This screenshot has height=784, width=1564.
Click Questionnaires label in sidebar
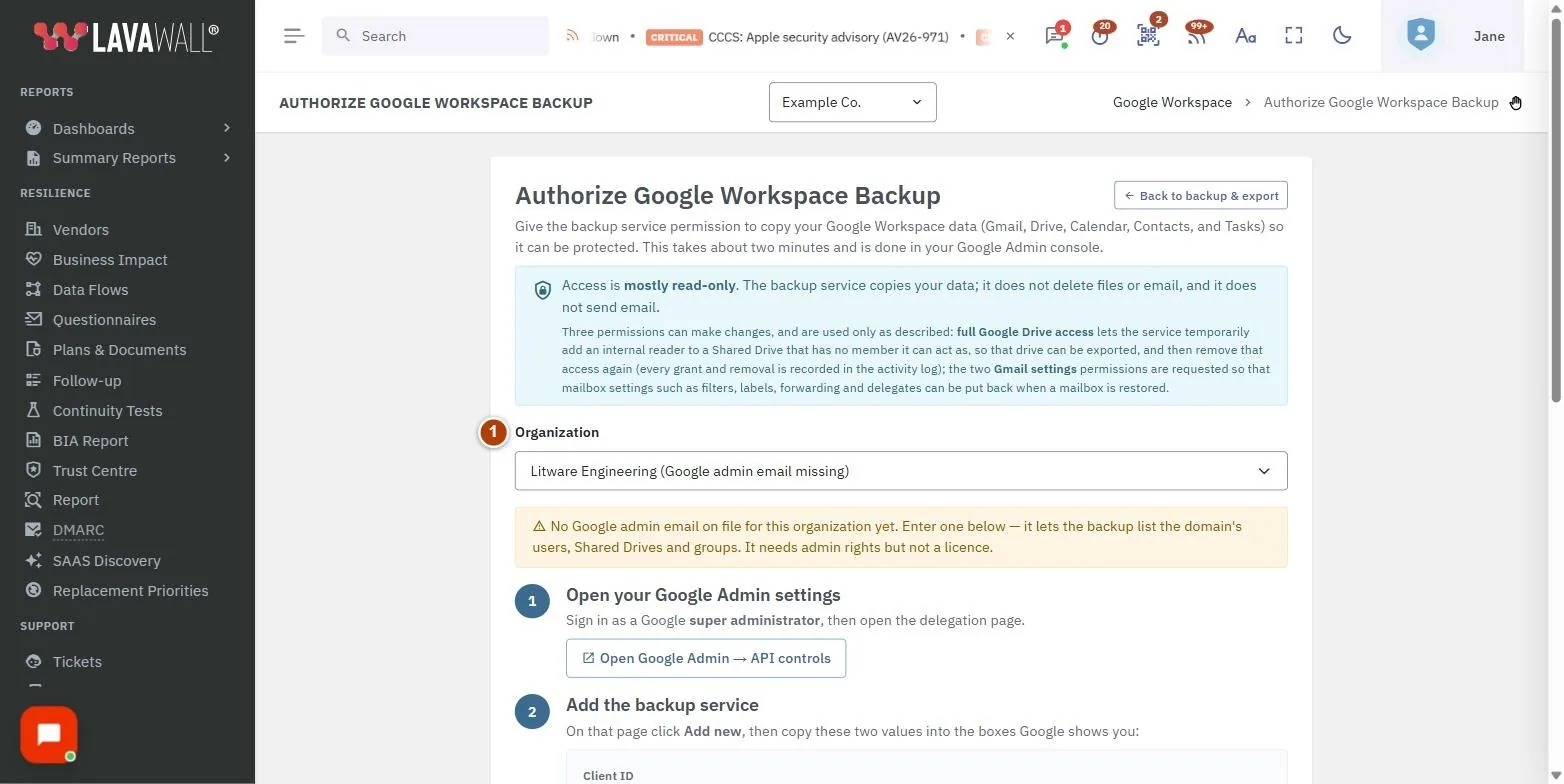click(x=104, y=319)
